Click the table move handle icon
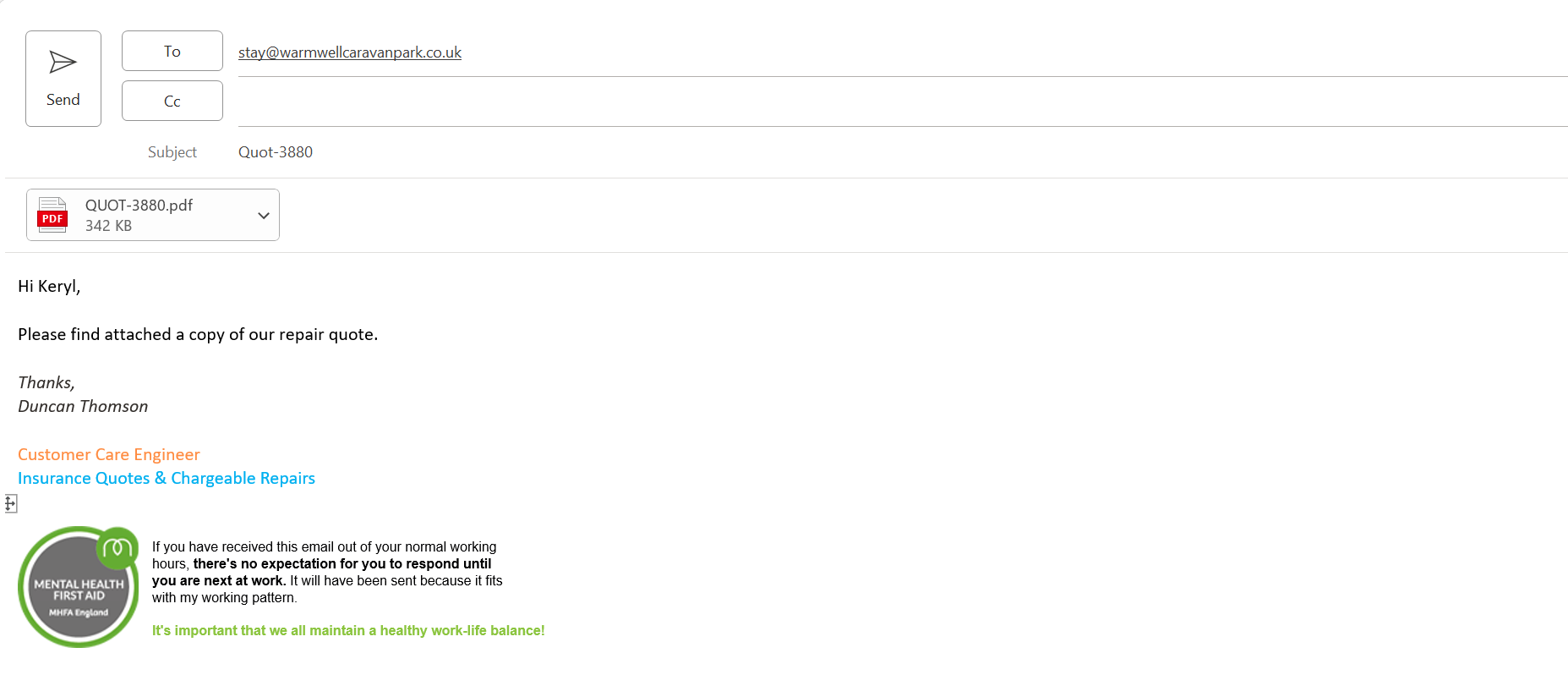 click(10, 504)
